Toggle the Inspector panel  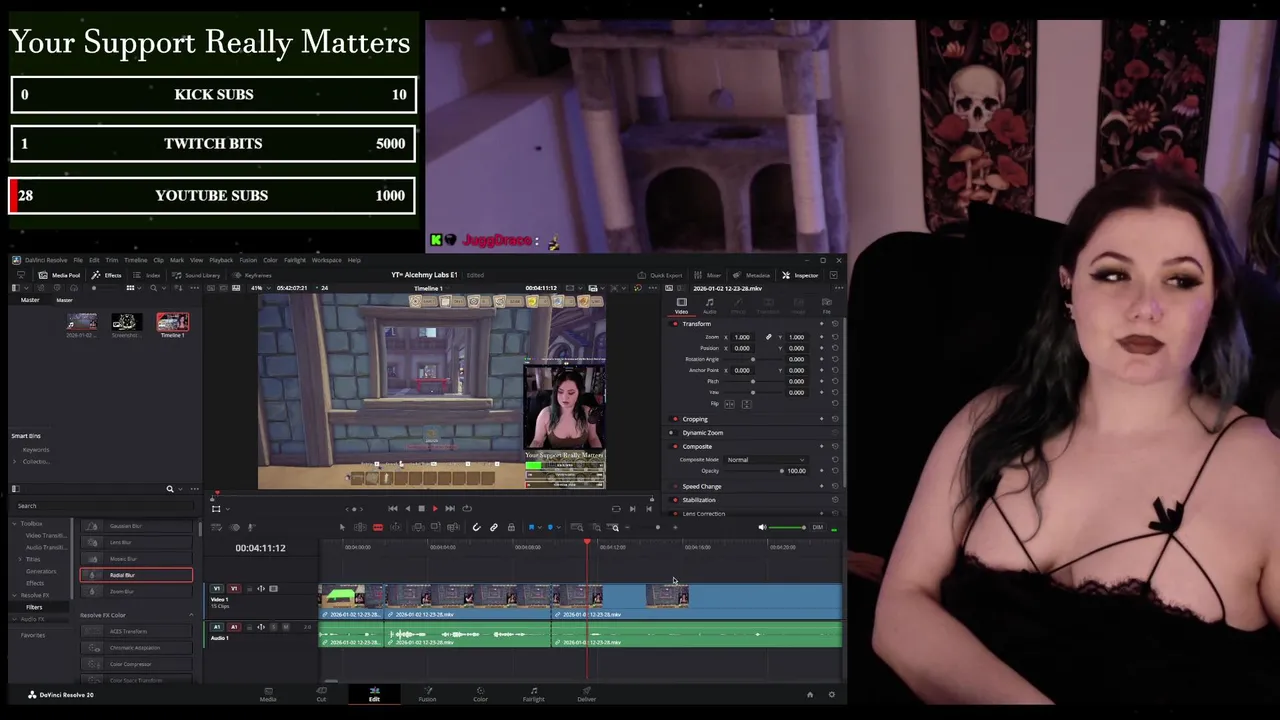[800, 275]
